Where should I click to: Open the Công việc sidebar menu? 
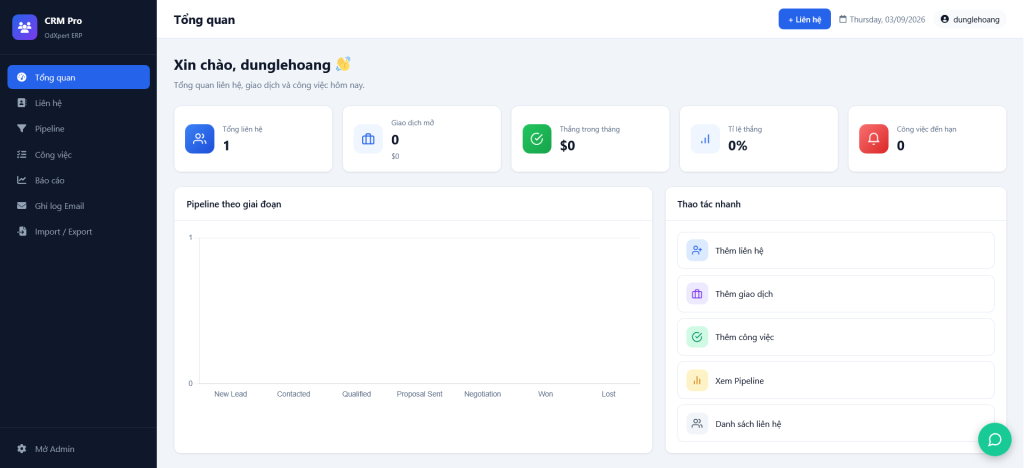78,155
